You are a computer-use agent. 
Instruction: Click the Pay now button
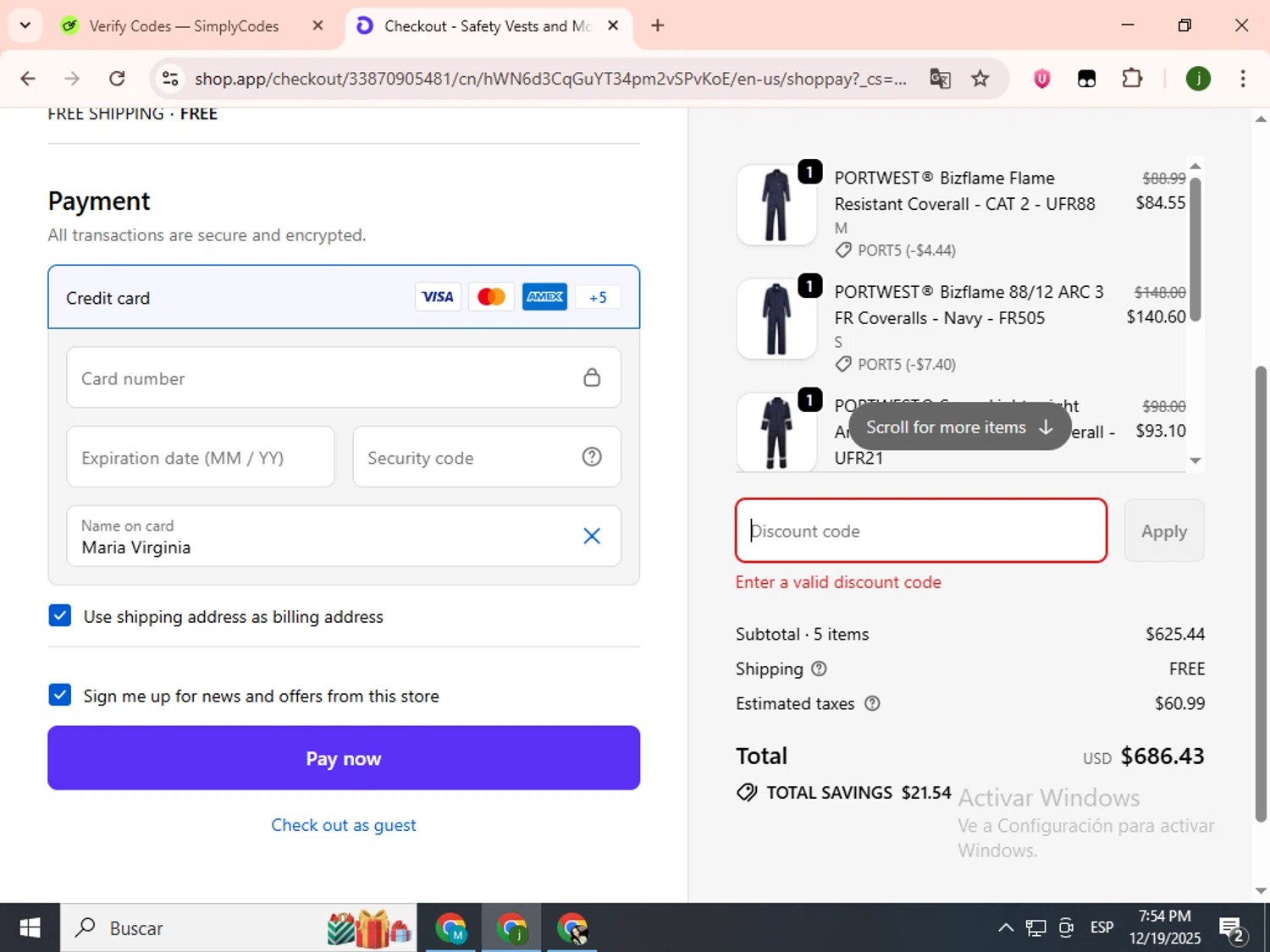click(344, 758)
